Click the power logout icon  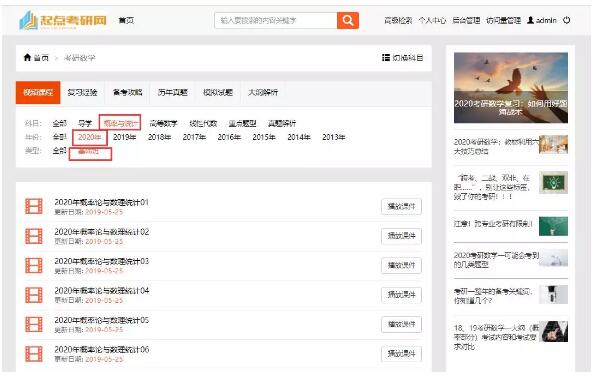tap(566, 20)
